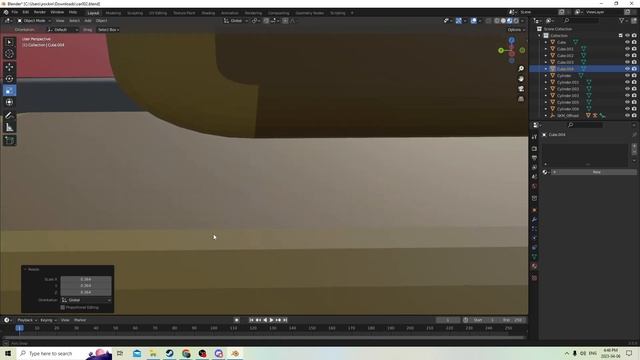640x360 pixels.
Task: Expand the Cube object in outliner
Action: tap(546, 42)
